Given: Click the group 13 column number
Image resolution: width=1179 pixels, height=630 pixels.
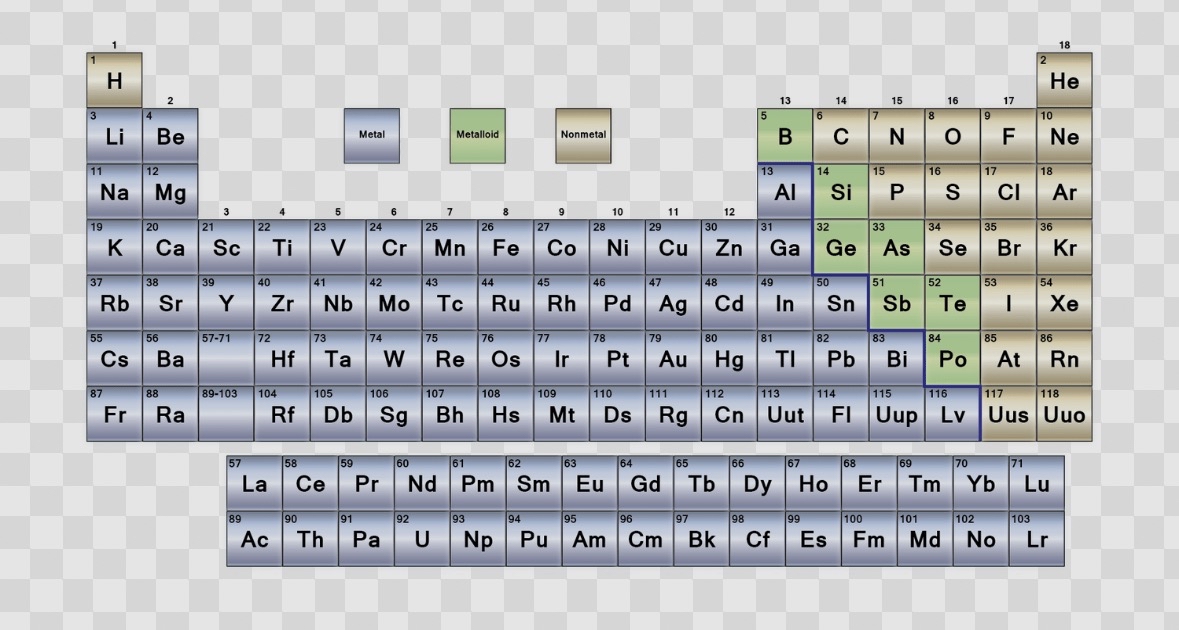Looking at the screenshot, I should point(785,101).
